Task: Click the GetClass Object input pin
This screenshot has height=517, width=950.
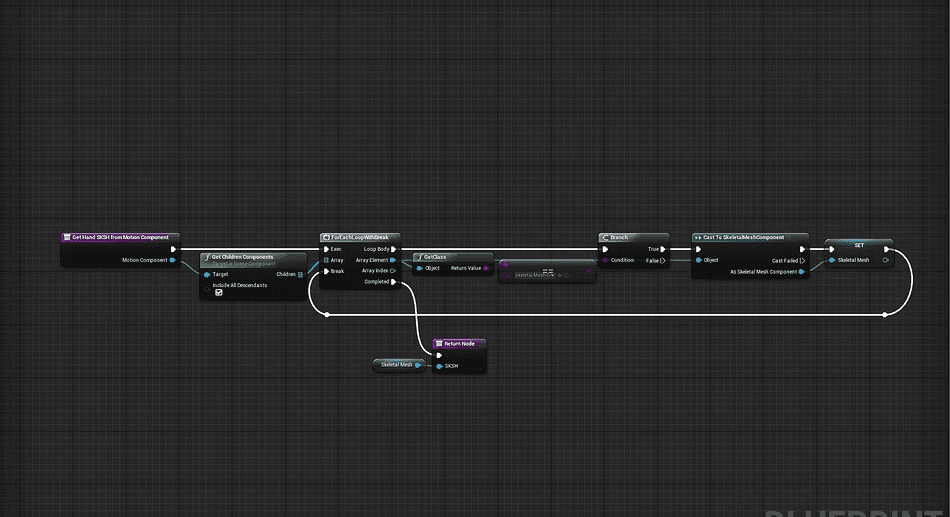Action: [419, 268]
